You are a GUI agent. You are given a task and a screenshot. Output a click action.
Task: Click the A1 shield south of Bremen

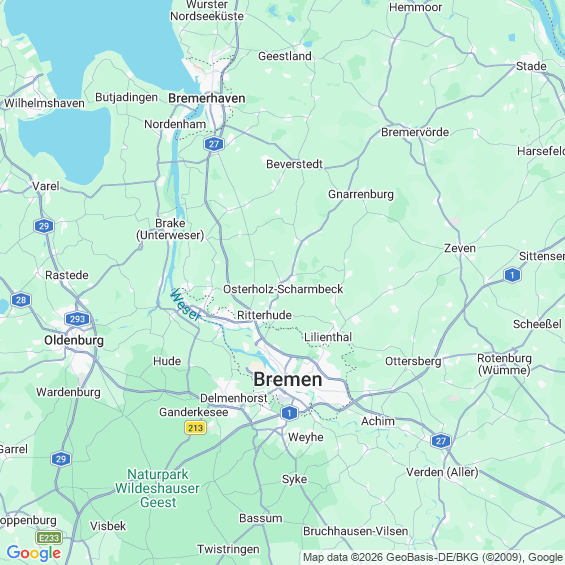coord(289,413)
